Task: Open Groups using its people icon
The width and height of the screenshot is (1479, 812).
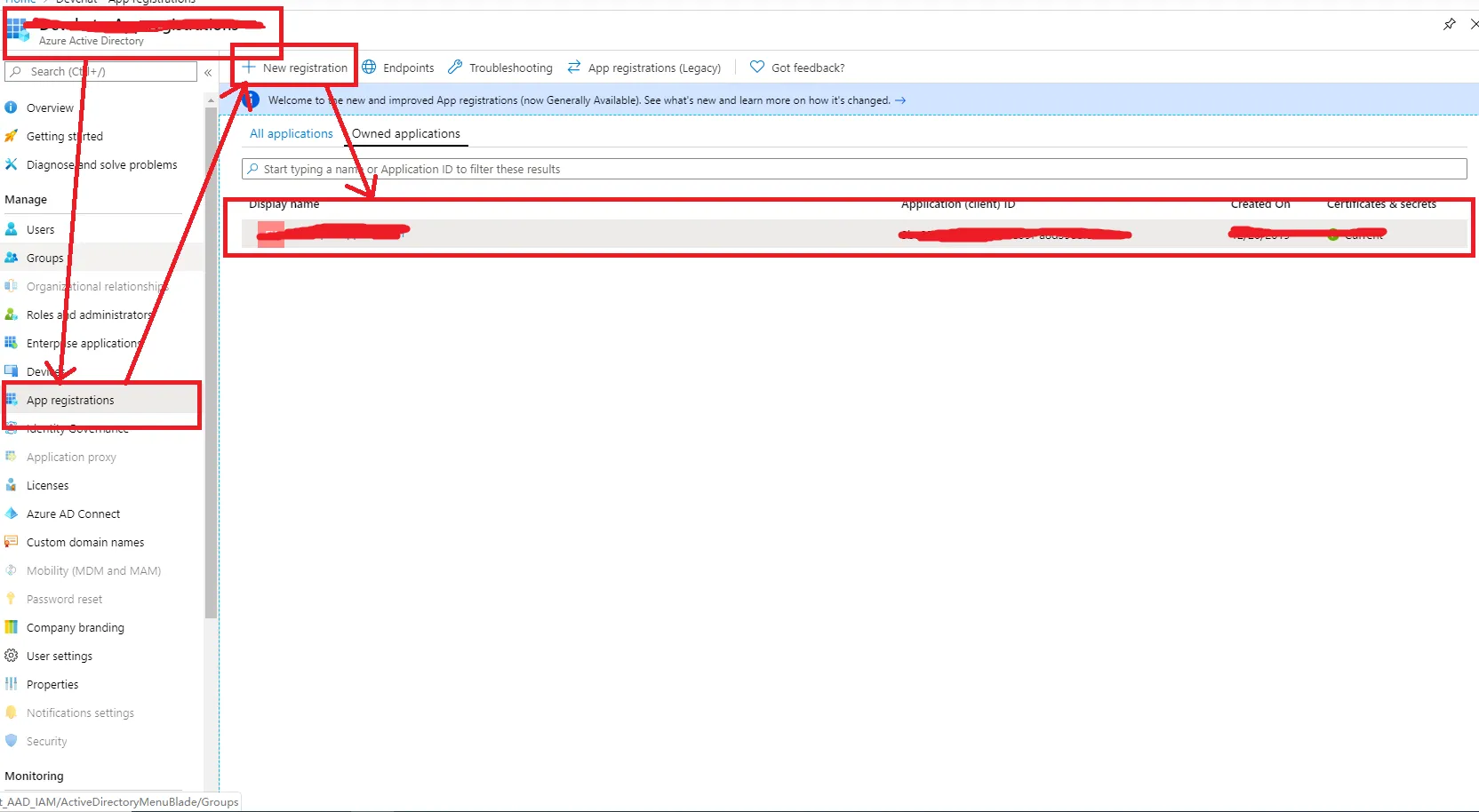Action: click(11, 258)
